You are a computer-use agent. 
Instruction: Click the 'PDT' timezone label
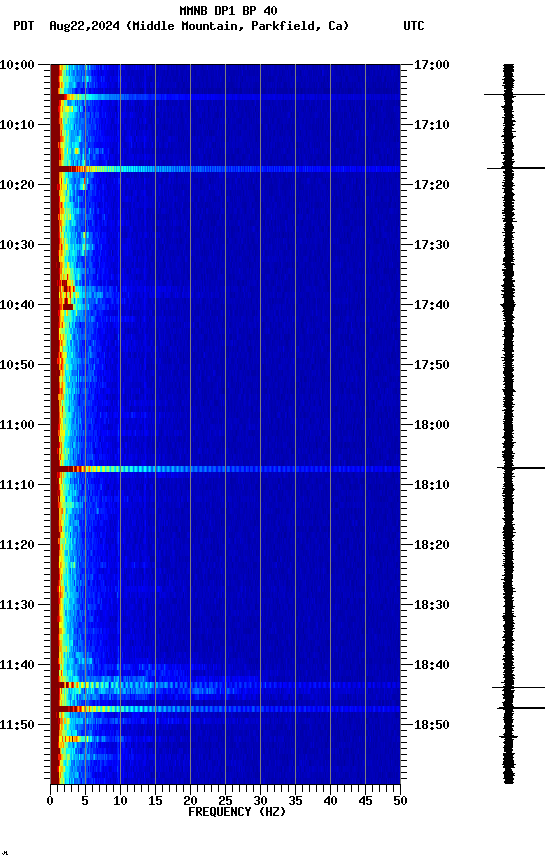coord(24,26)
